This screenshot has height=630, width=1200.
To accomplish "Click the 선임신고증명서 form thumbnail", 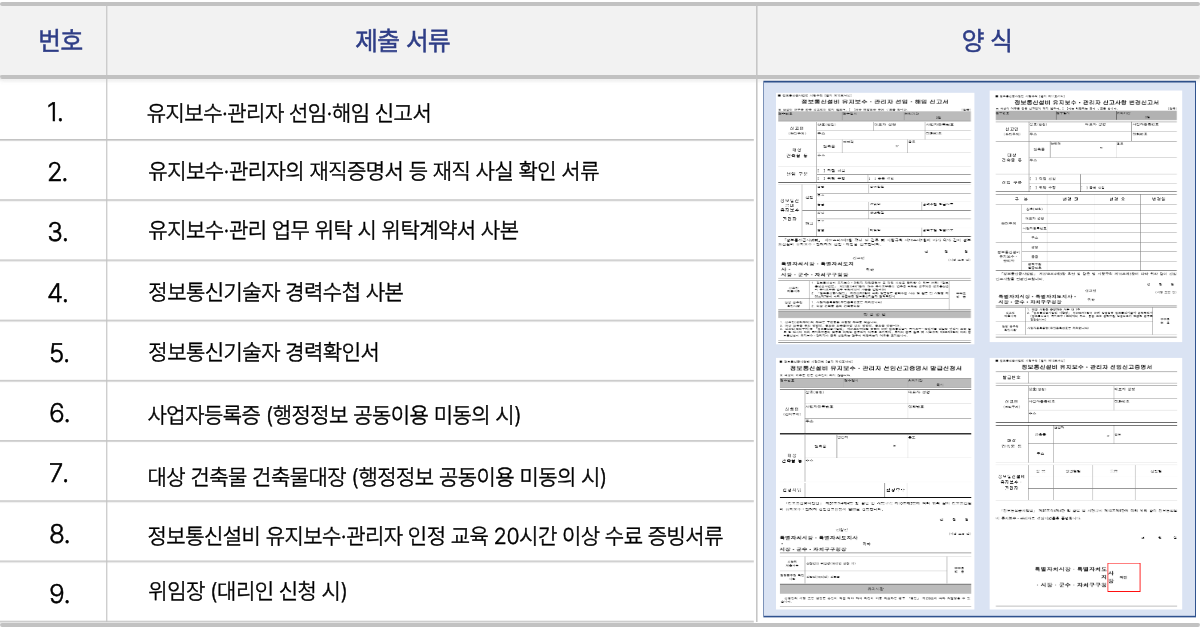I will pos(1085,483).
